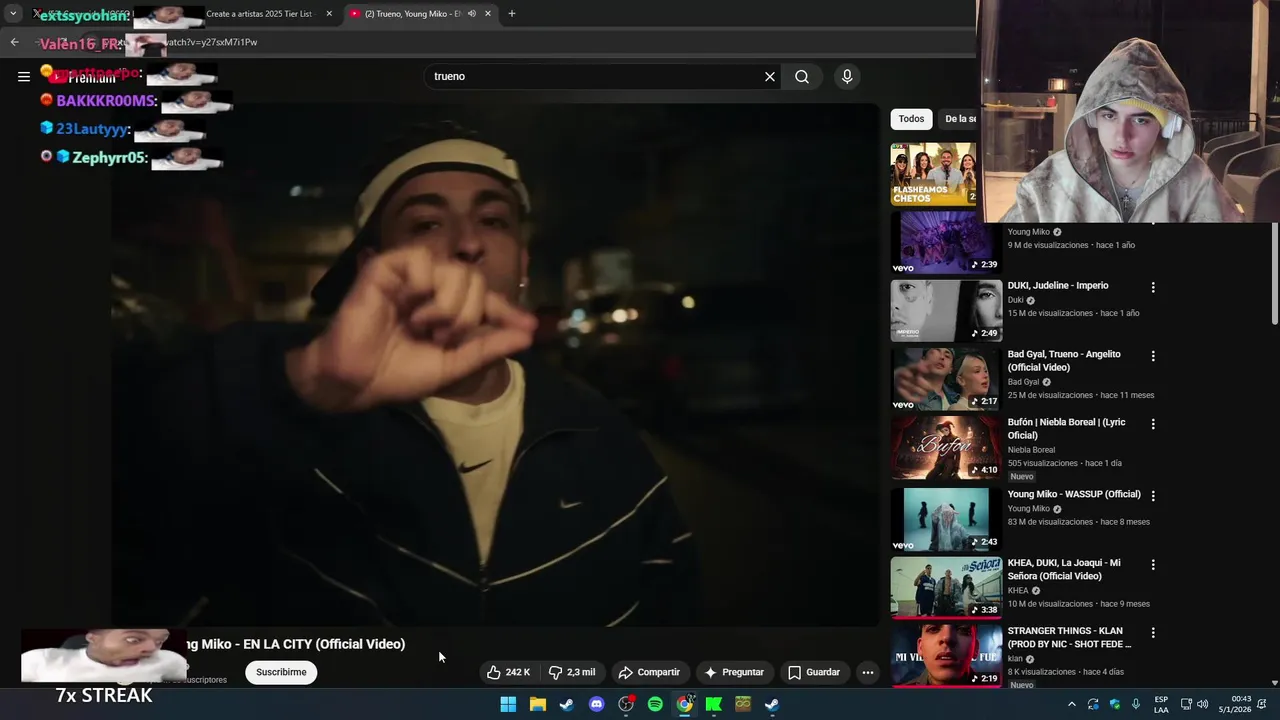Open the 'DUKI, Judeline - Imperio' title
The image size is (1280, 720).
coord(1058,286)
